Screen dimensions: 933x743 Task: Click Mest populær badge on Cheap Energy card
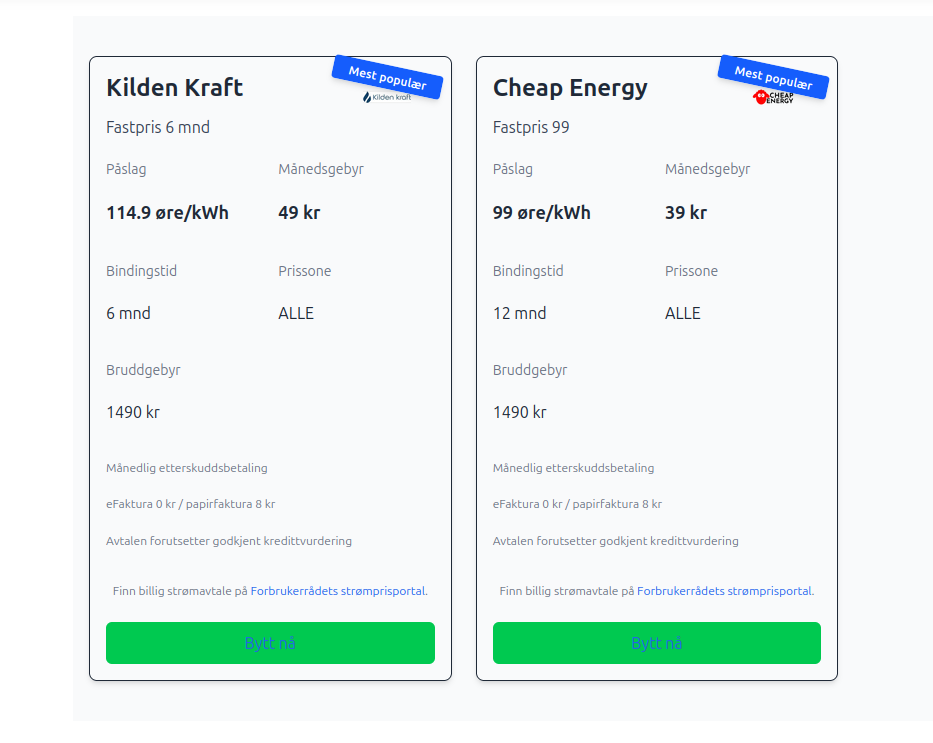coord(773,77)
